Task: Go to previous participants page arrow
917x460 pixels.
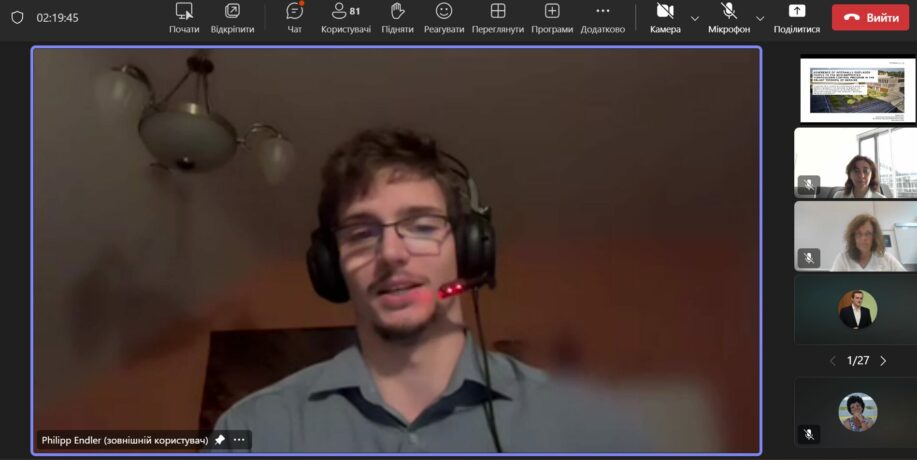Action: pyautogui.click(x=832, y=361)
